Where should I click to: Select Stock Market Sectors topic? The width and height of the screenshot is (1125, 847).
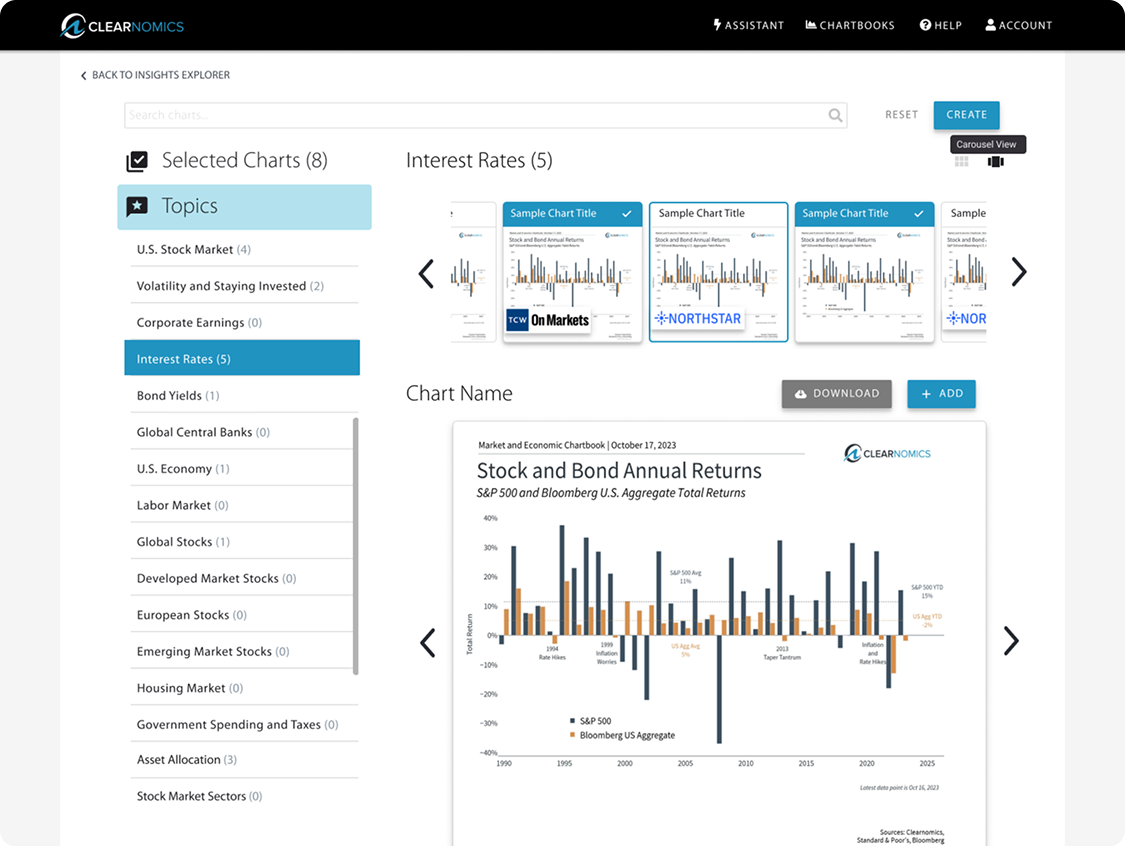[x=244, y=797]
